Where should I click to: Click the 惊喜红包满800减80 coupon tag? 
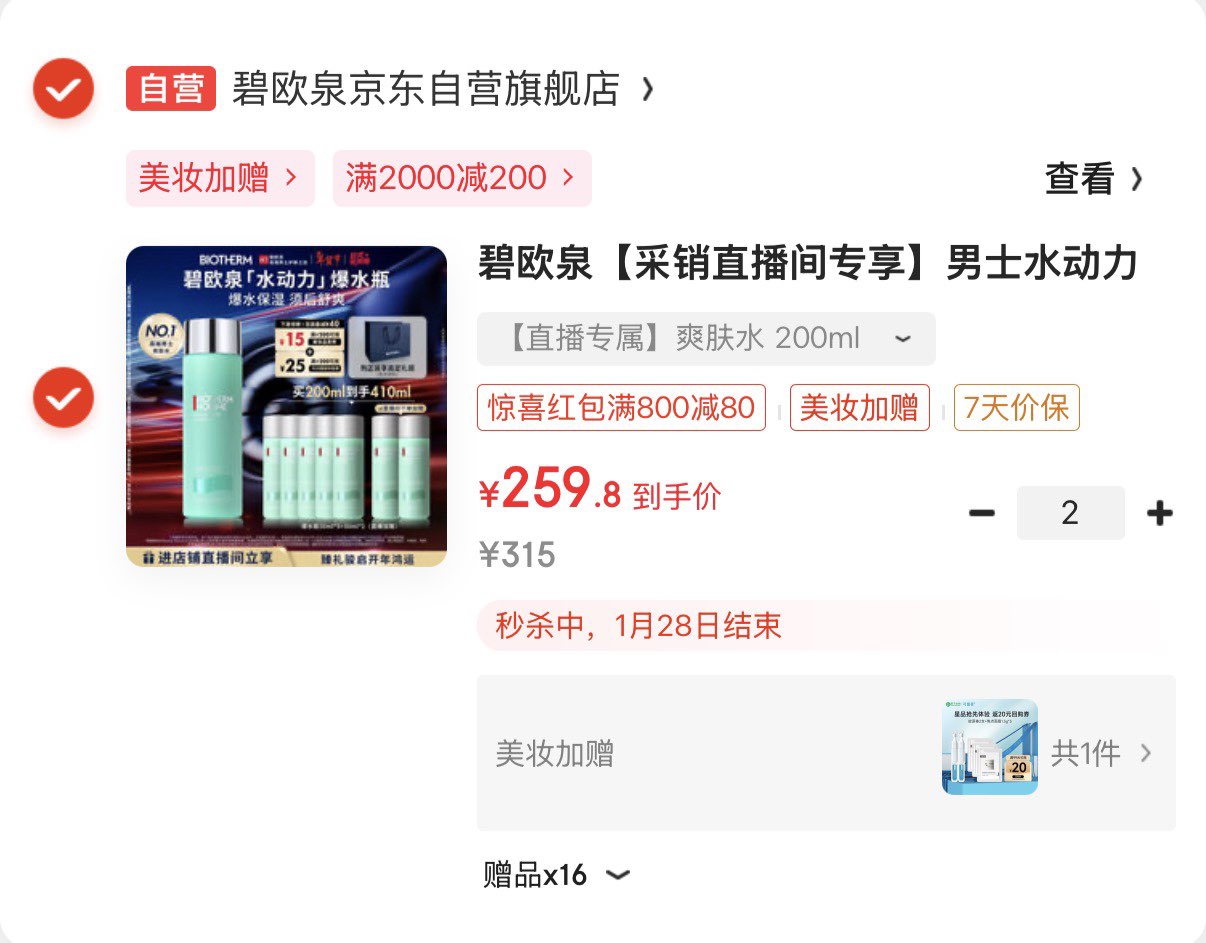tap(621, 408)
